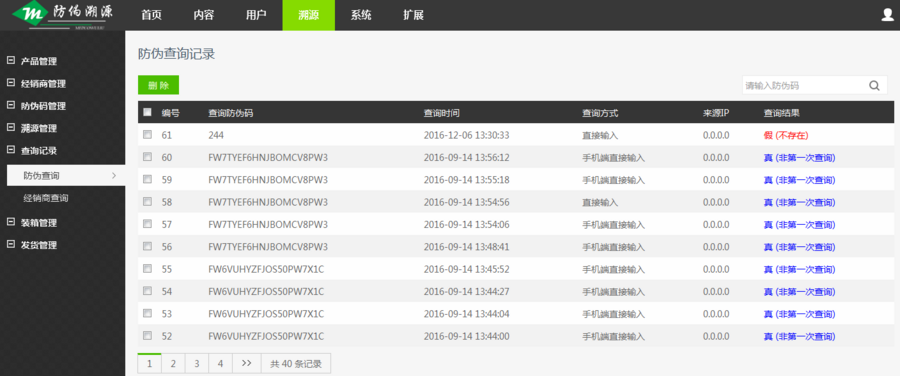This screenshot has height=376, width=900.
Task: Go to page 3 of records
Action: [x=196, y=363]
